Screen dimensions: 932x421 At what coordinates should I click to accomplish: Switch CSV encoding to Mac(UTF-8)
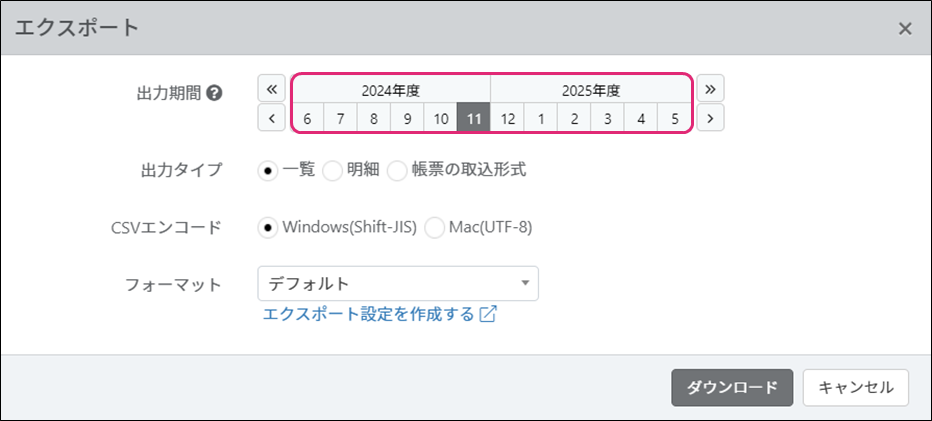tap(435, 227)
